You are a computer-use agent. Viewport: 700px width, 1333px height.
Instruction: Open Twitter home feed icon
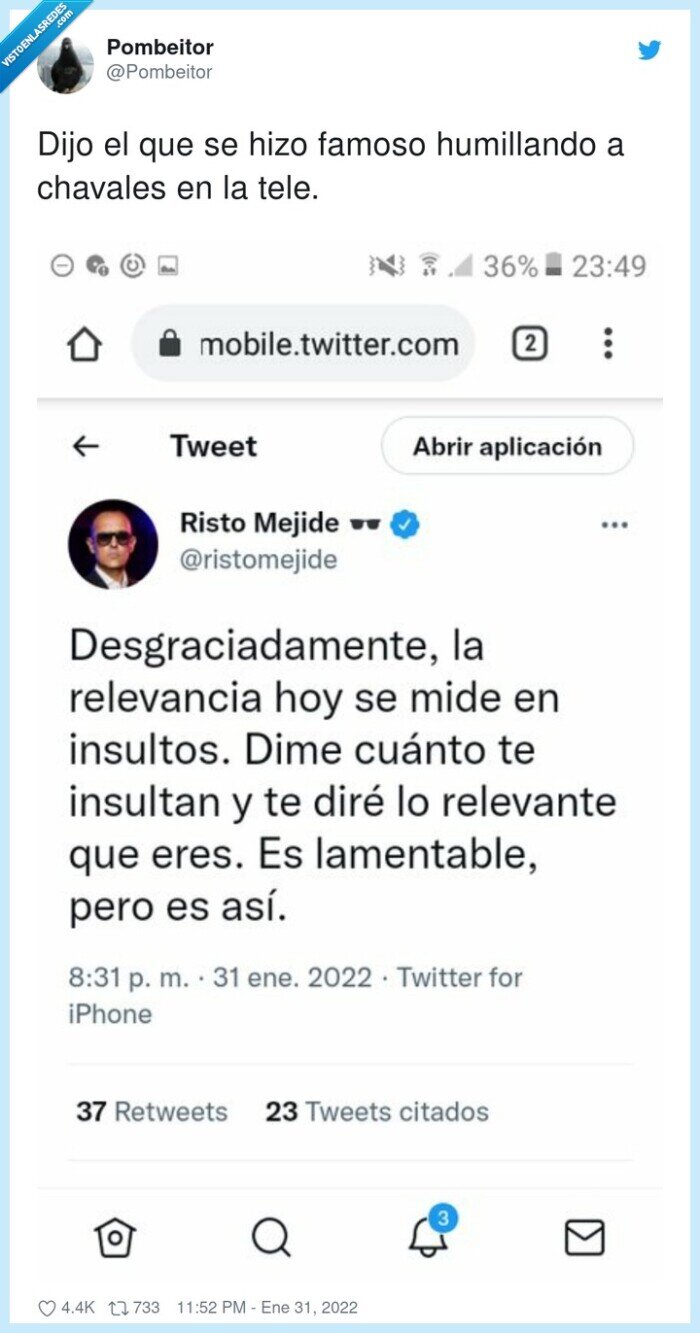(x=113, y=1237)
